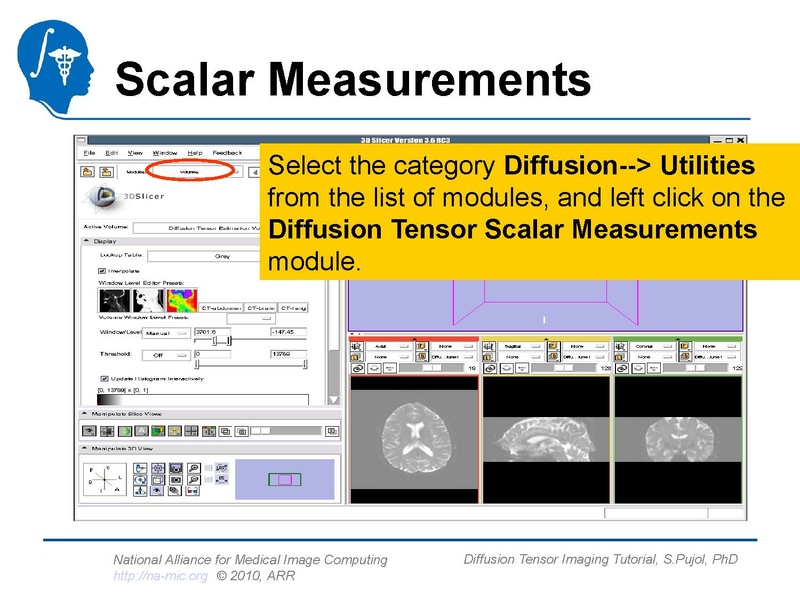
Task: Open the Lookup Table Grey dropdown
Action: point(225,256)
